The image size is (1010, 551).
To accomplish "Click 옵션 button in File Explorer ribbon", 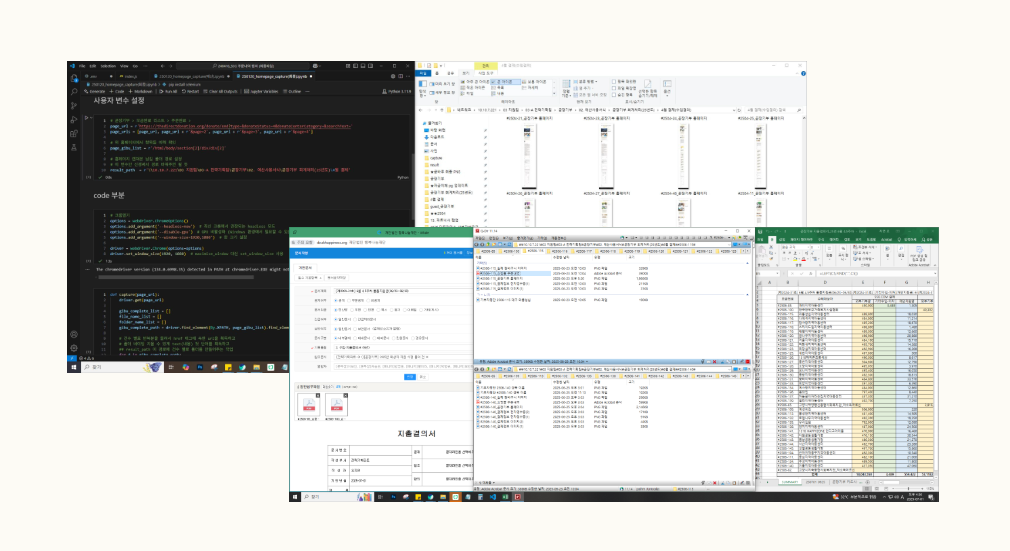I will [667, 87].
